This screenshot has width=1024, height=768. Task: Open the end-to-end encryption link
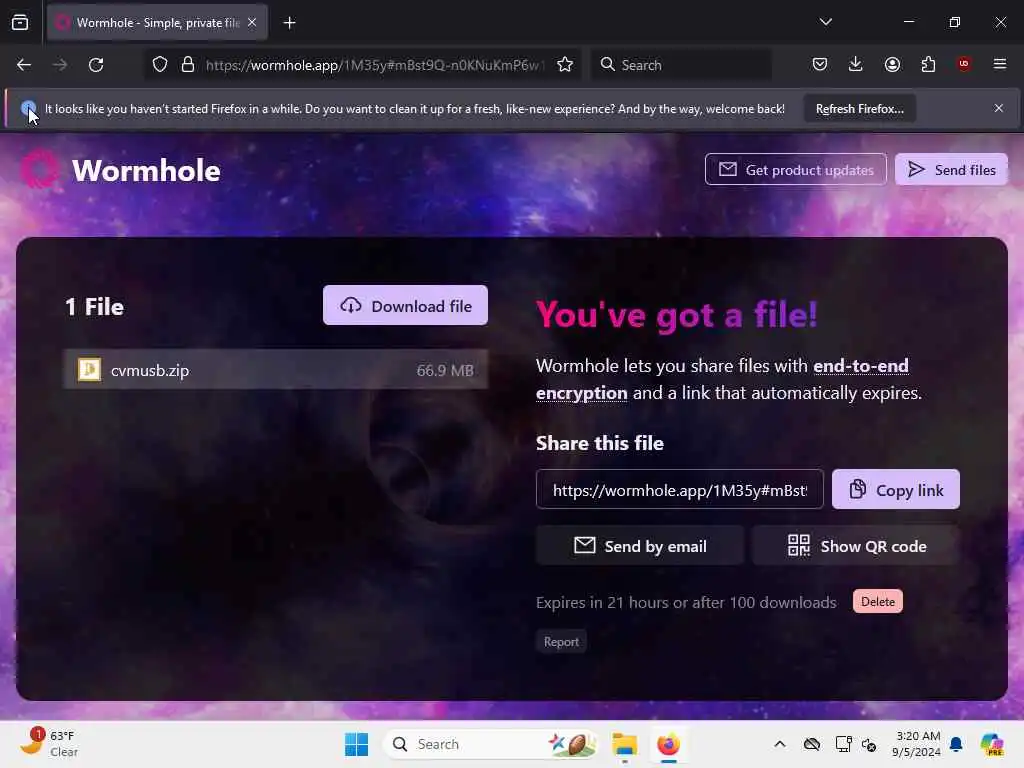722,379
